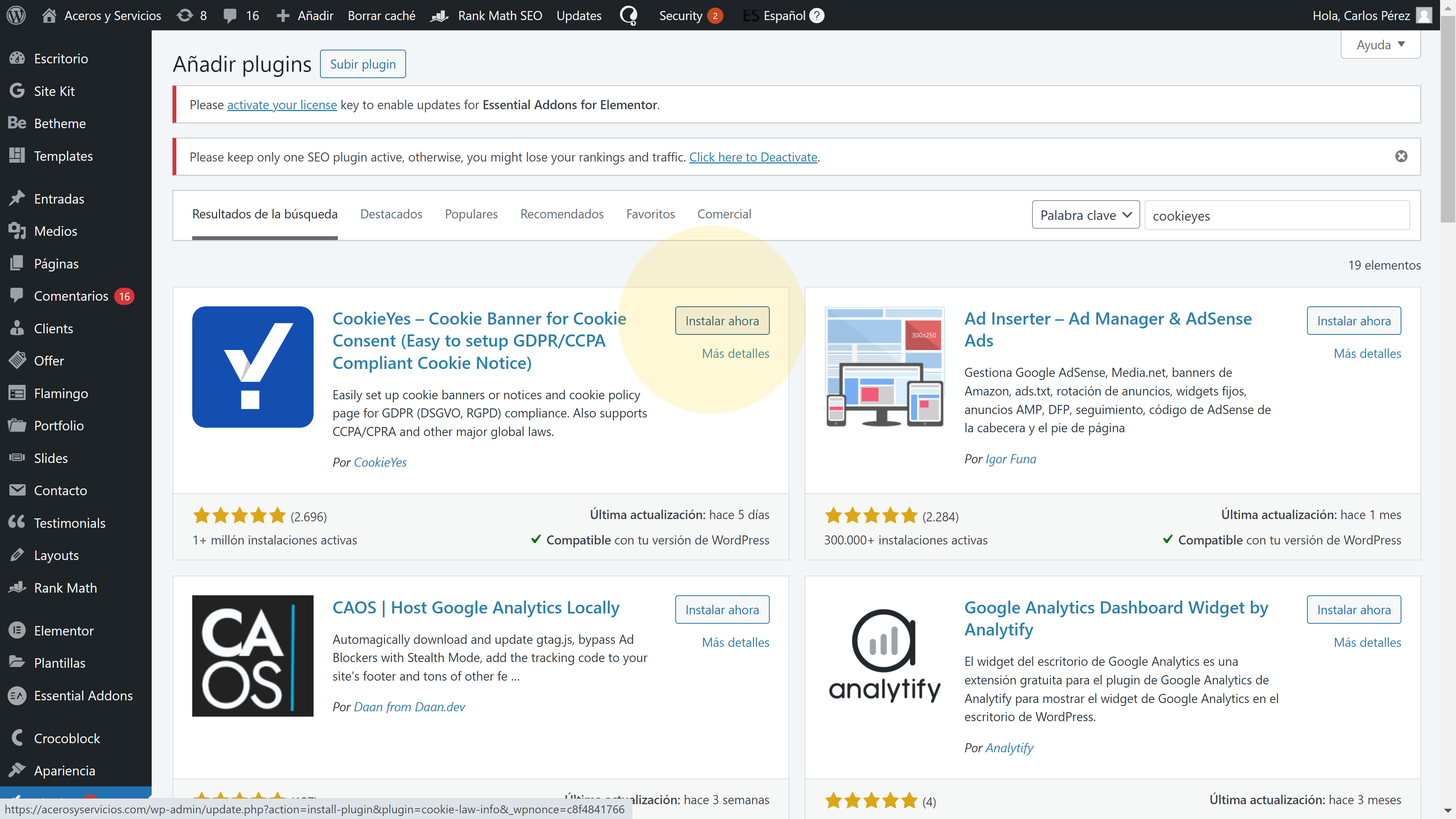This screenshot has width=1456, height=819.
Task: Open user avatar for Carlos Pérez
Action: [x=1423, y=15]
